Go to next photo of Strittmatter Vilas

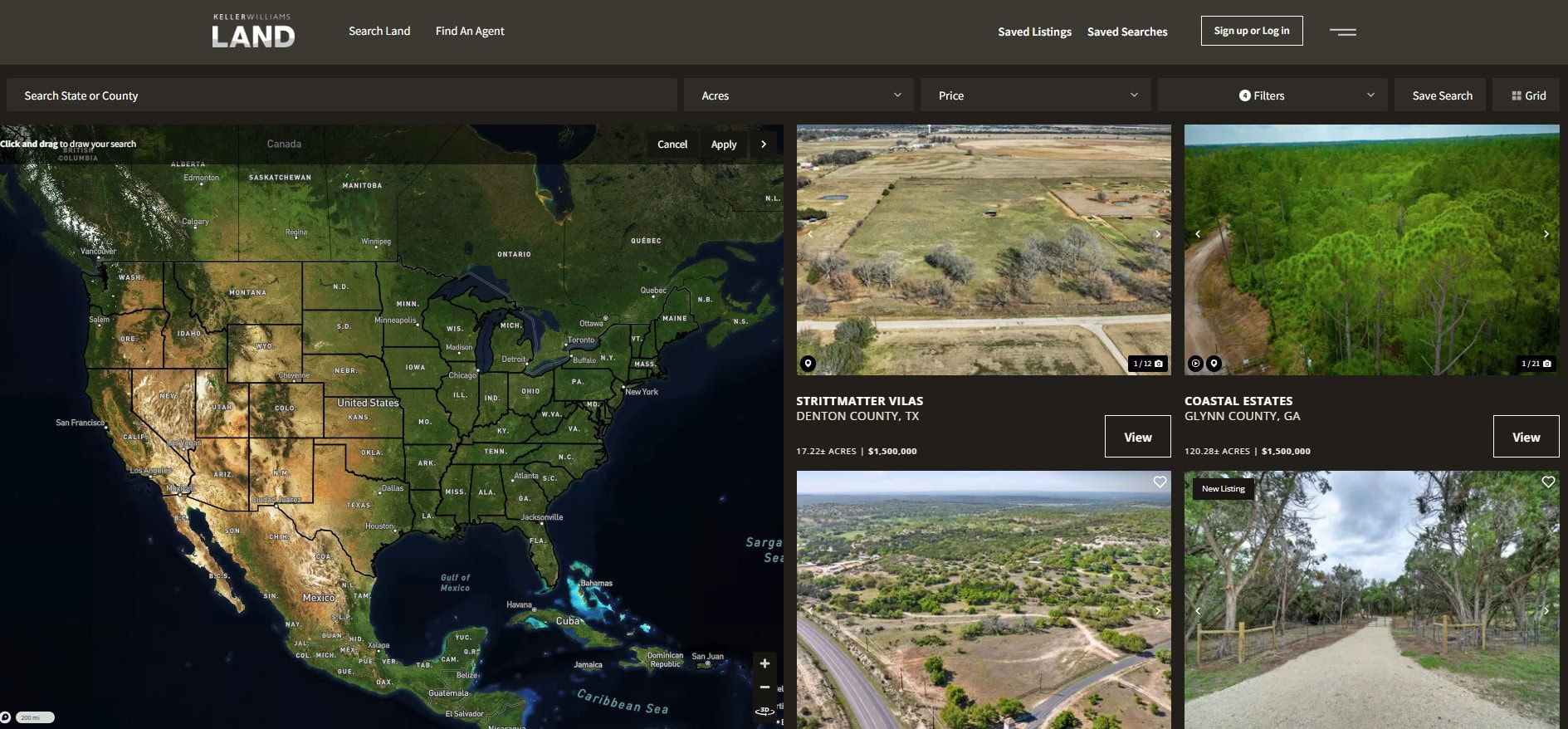(x=1158, y=234)
